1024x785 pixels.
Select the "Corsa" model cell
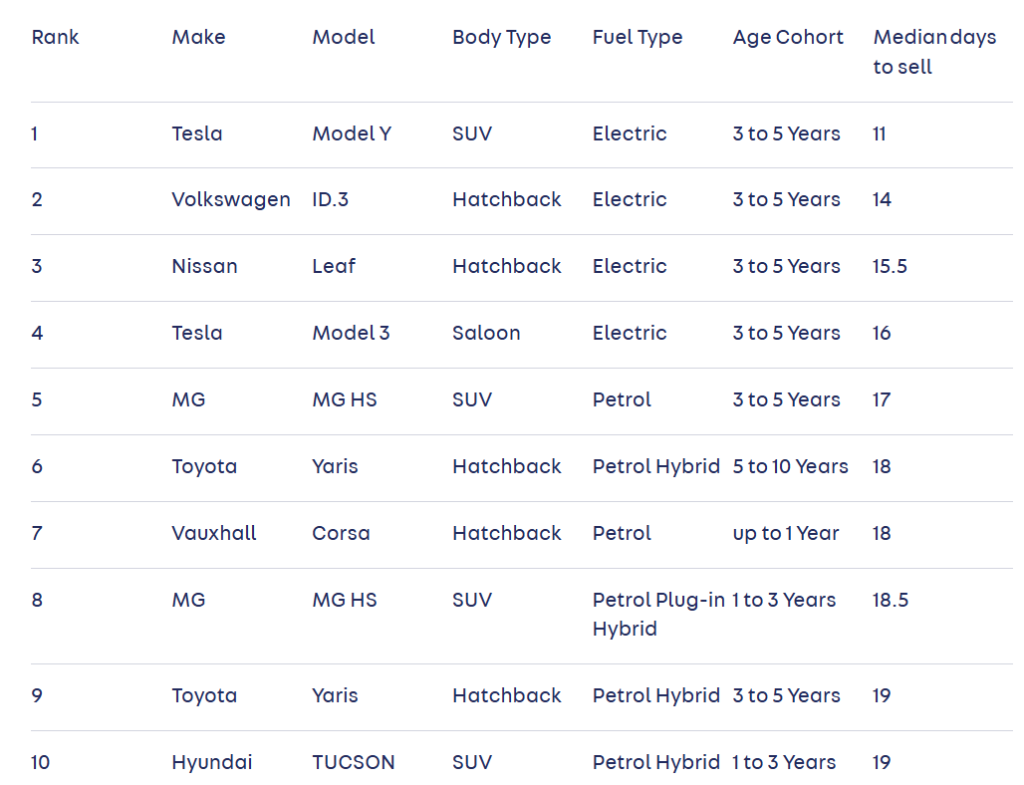[340, 533]
